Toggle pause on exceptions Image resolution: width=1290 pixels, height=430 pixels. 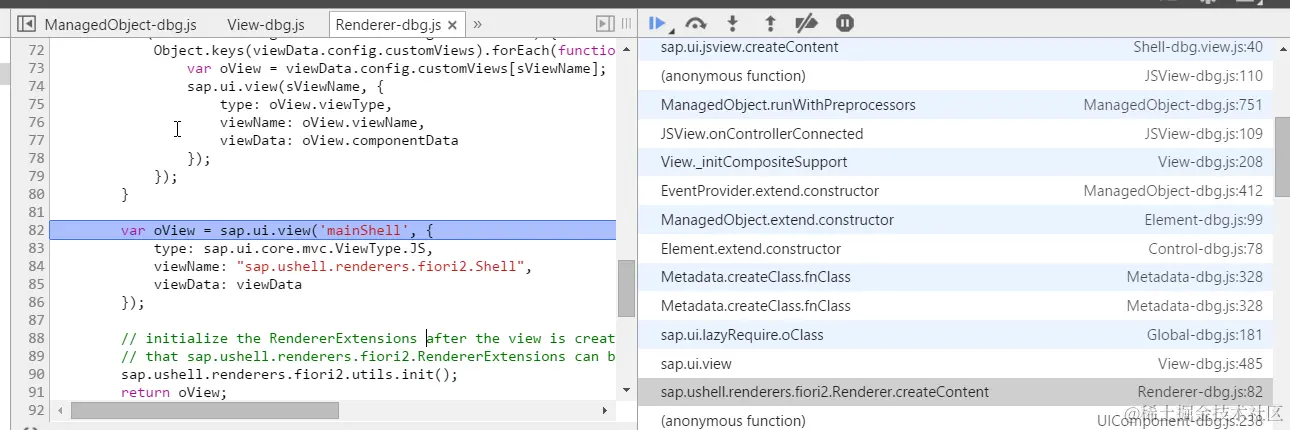pos(844,22)
